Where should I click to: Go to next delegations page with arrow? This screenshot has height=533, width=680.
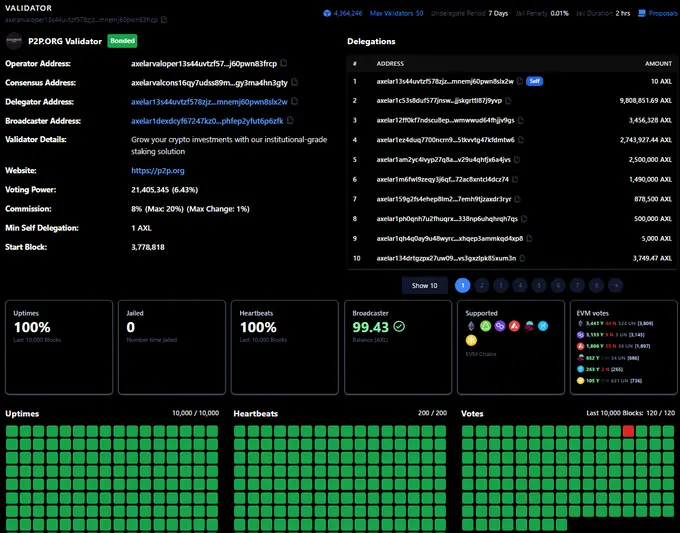tap(615, 285)
